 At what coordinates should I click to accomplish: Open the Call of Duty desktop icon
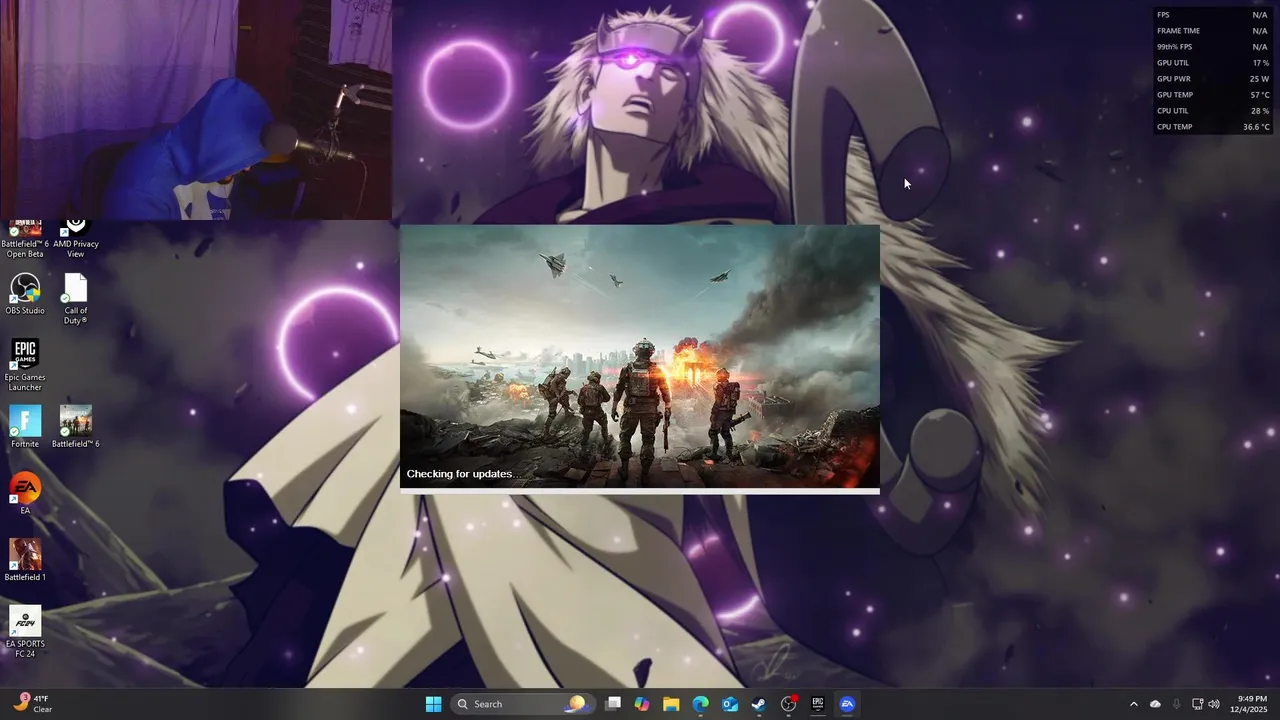coord(76,299)
